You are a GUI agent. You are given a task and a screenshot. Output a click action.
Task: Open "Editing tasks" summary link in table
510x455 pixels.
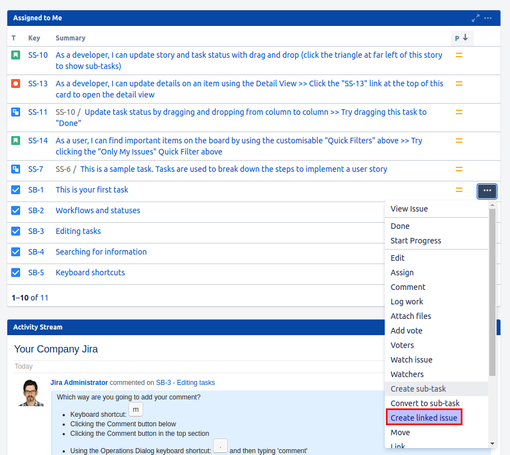point(78,231)
